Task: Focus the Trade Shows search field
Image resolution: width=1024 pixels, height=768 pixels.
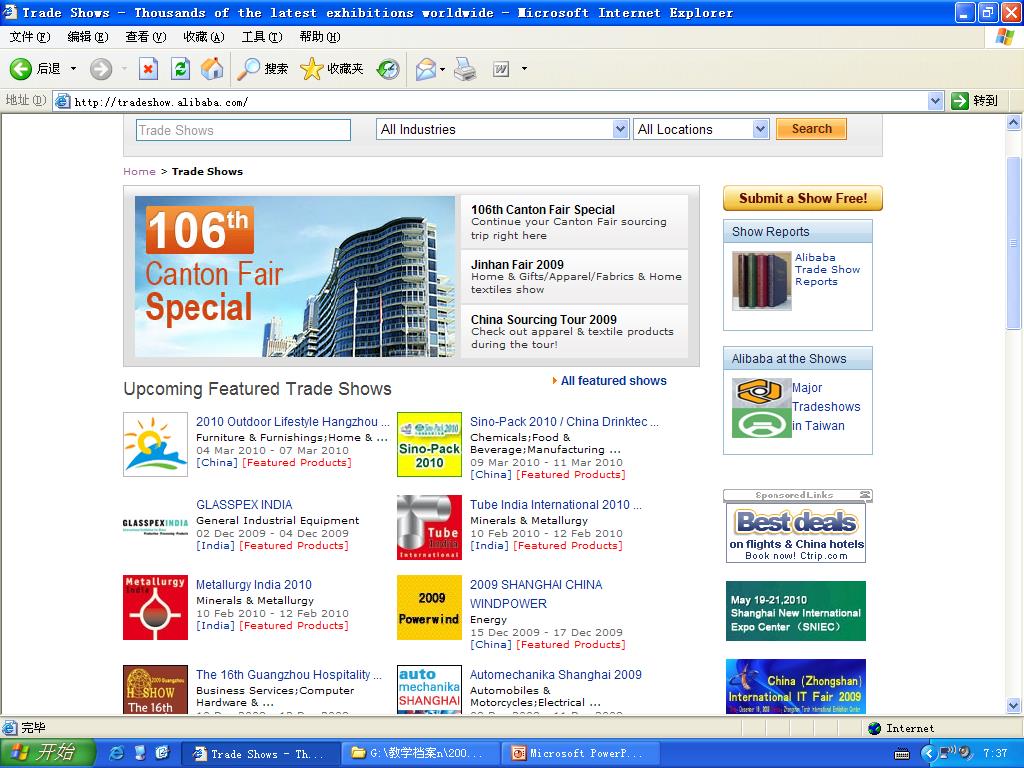Action: point(244,130)
